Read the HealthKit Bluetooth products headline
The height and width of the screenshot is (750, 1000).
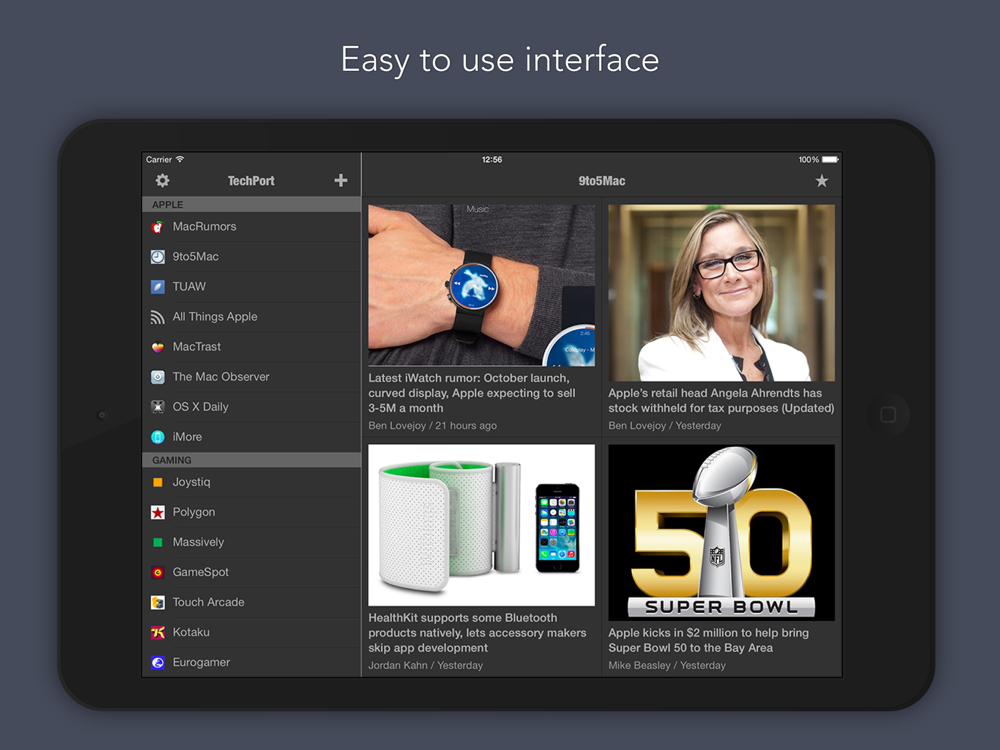[477, 633]
